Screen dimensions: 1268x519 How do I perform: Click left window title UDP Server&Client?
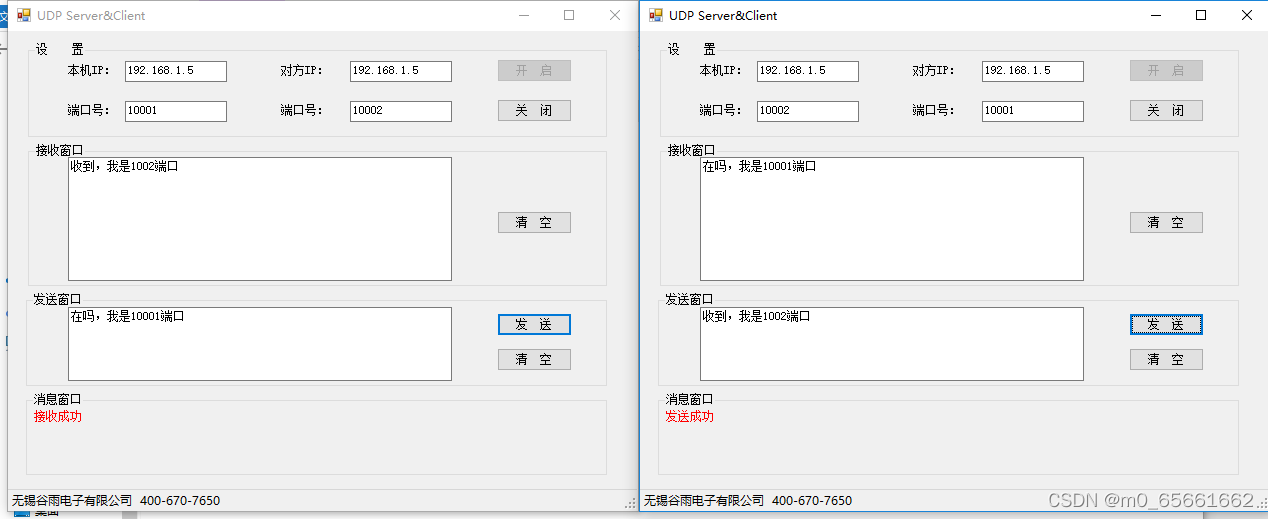click(x=91, y=16)
